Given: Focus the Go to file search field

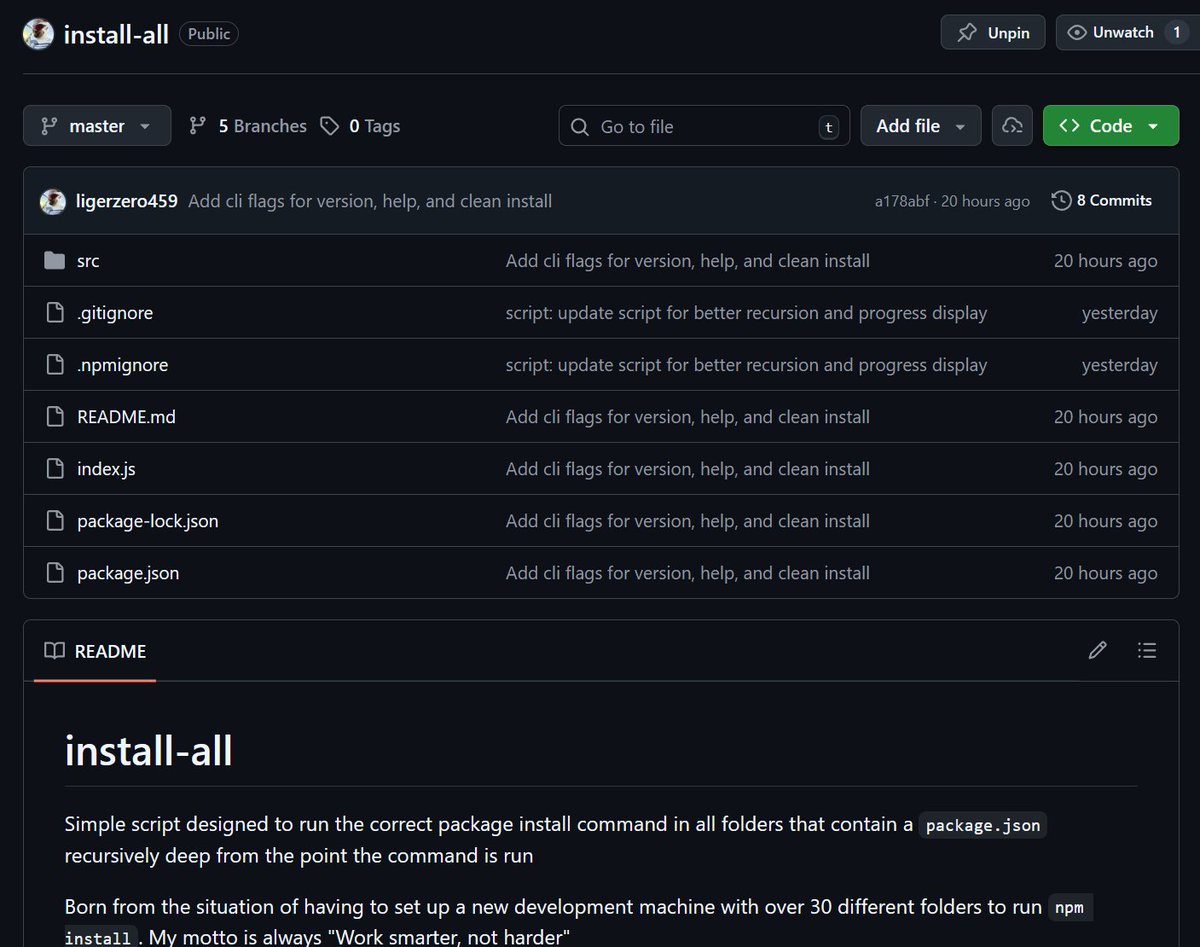Looking at the screenshot, I should coord(704,127).
